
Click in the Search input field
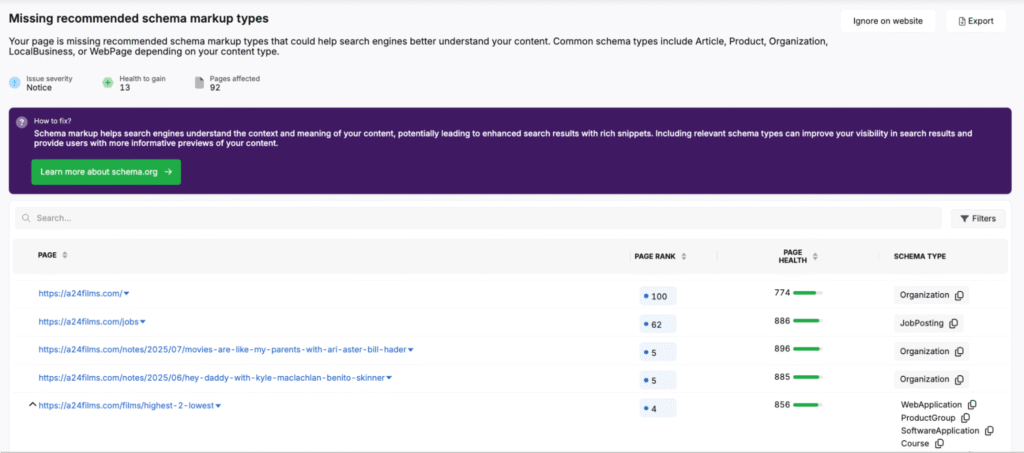click(x=478, y=219)
